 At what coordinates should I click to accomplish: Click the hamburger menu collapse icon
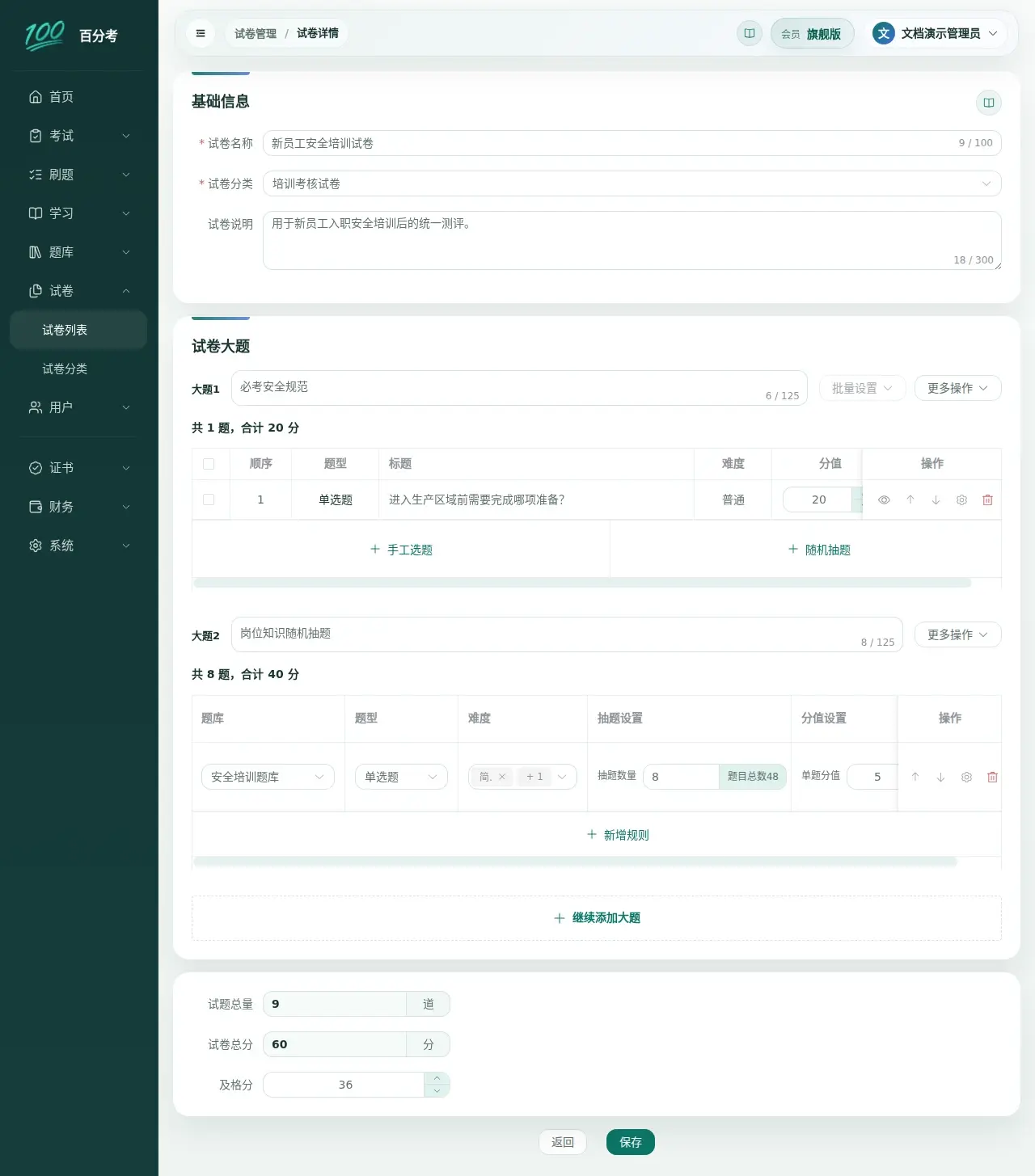tap(201, 33)
